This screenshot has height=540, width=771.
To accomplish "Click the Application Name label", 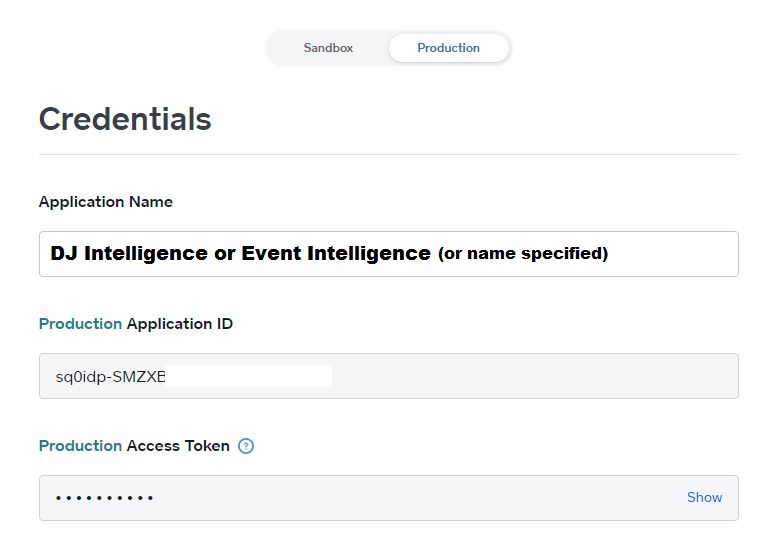I will (106, 202).
